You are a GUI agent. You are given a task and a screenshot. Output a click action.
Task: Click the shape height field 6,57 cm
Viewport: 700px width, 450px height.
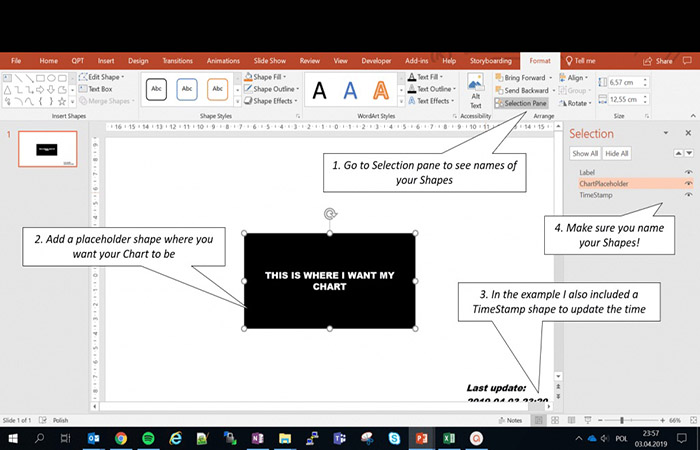[x=623, y=83]
